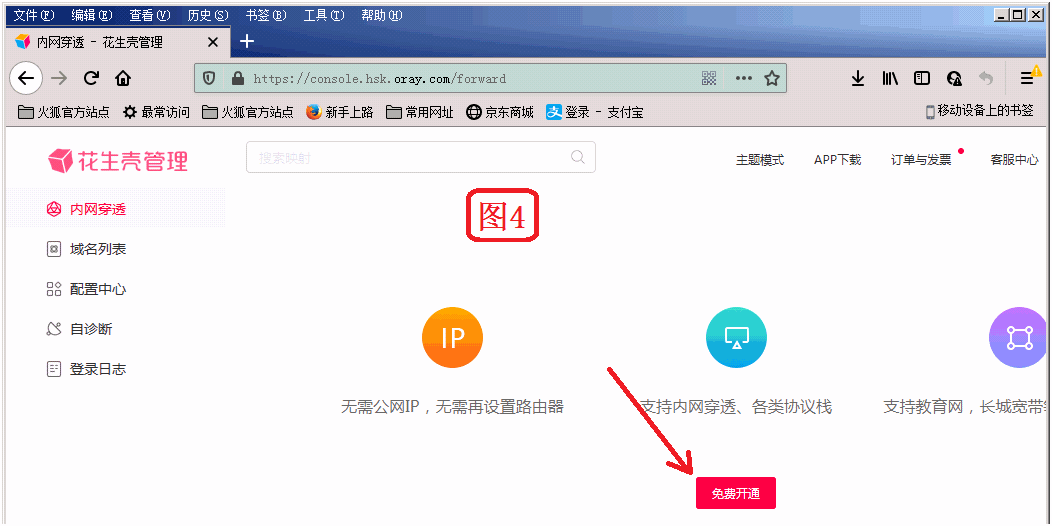The width and height of the screenshot is (1052, 526).
Task: Click the tracking protection shield icon
Action: (x=209, y=78)
